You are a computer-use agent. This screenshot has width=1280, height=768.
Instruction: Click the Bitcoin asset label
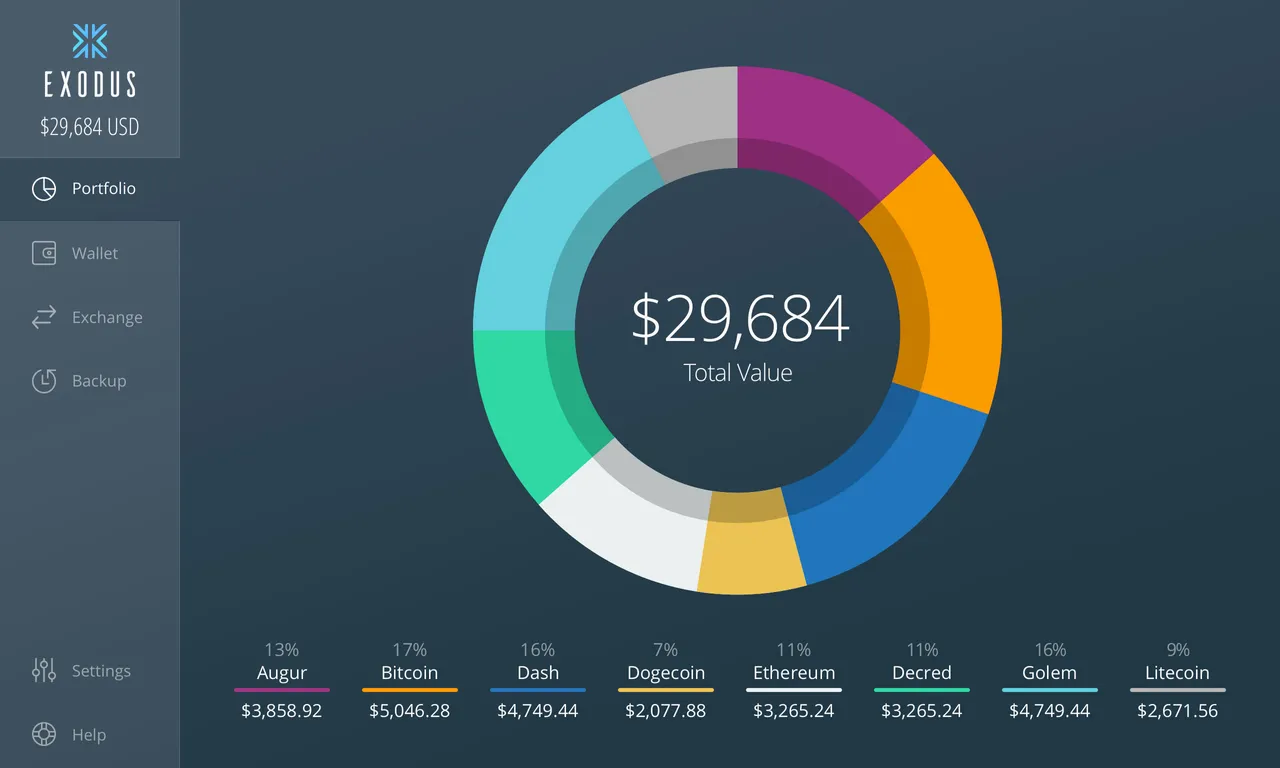coord(410,673)
